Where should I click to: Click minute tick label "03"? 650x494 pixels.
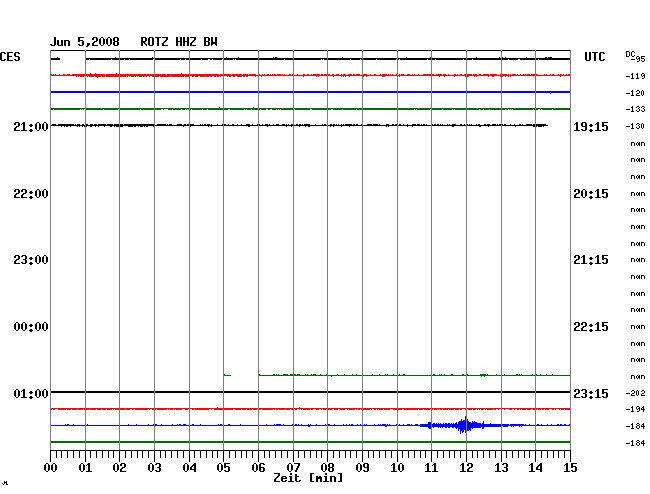pyautogui.click(x=154, y=468)
